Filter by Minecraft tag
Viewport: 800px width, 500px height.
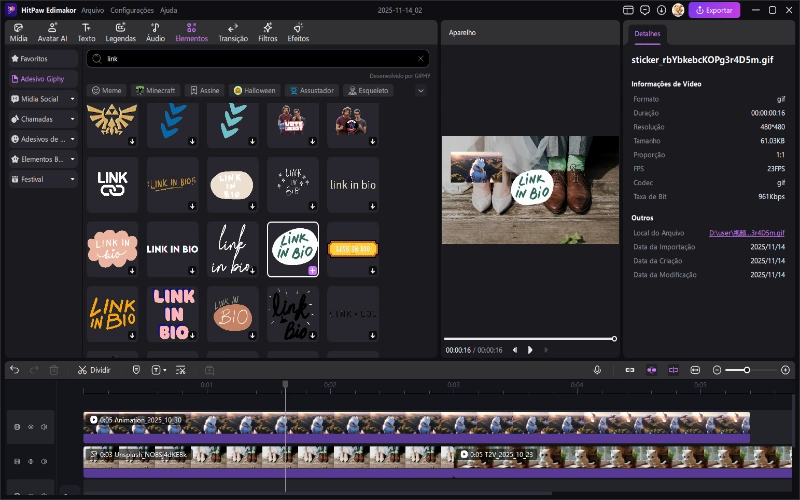click(155, 90)
